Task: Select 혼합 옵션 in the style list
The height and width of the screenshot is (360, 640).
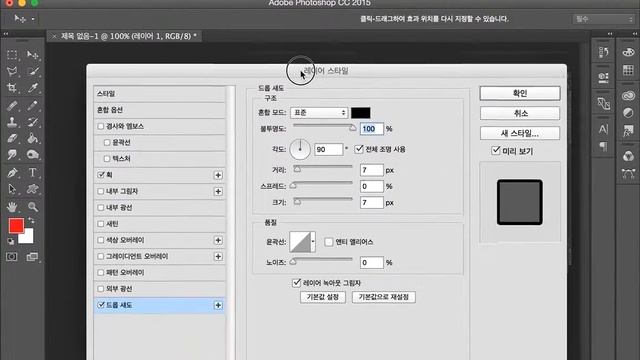Action: 160,110
